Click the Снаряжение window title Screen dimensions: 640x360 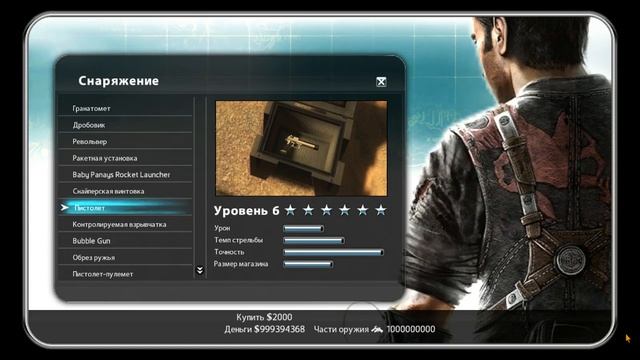tap(118, 81)
